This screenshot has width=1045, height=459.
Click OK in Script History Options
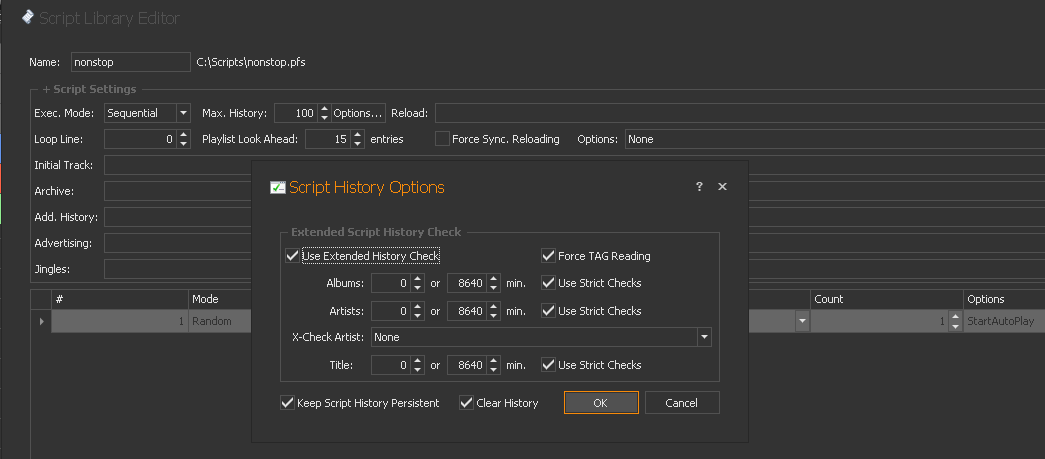pyautogui.click(x=601, y=402)
